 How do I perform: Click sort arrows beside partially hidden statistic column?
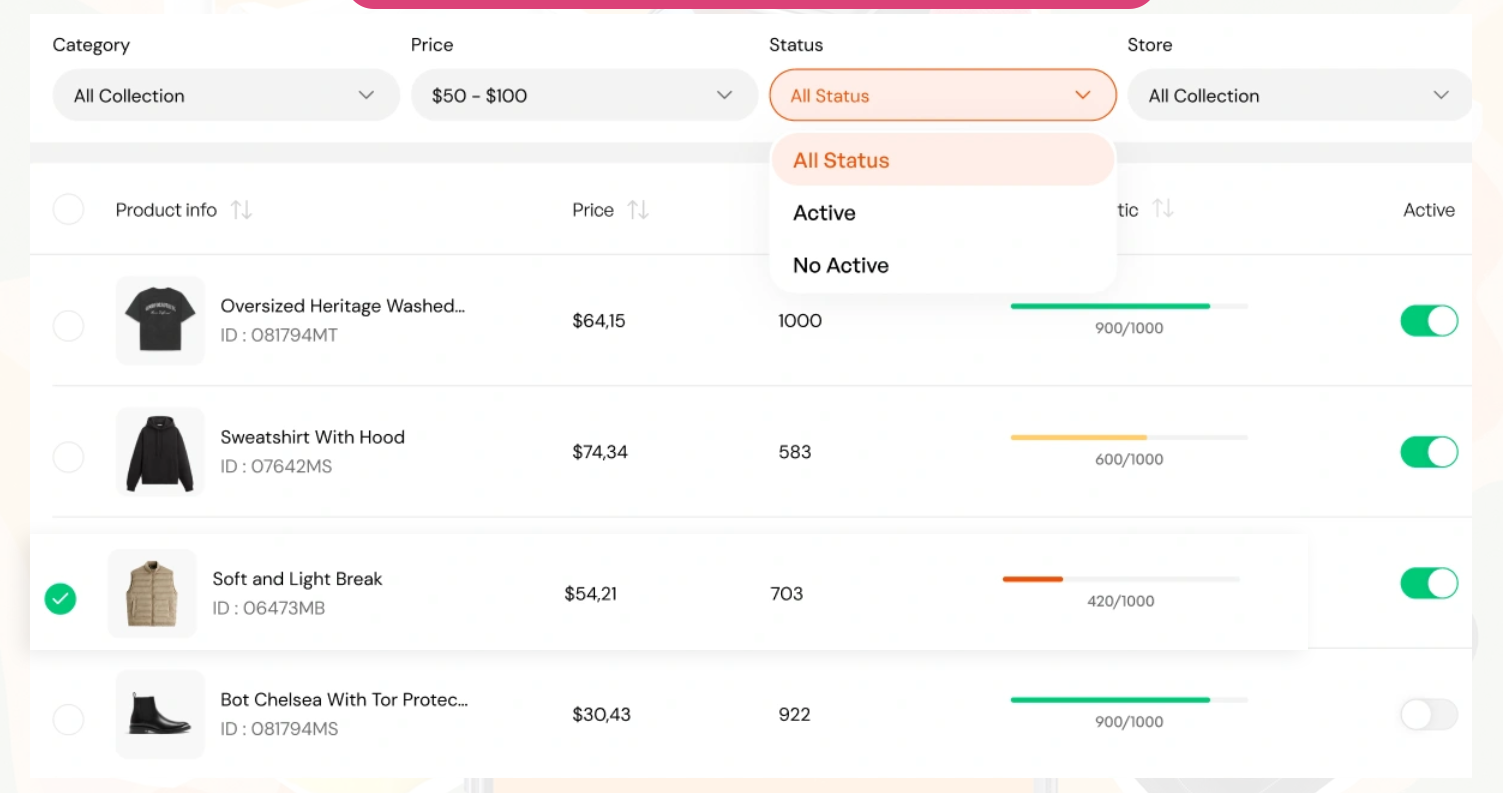coord(1162,209)
